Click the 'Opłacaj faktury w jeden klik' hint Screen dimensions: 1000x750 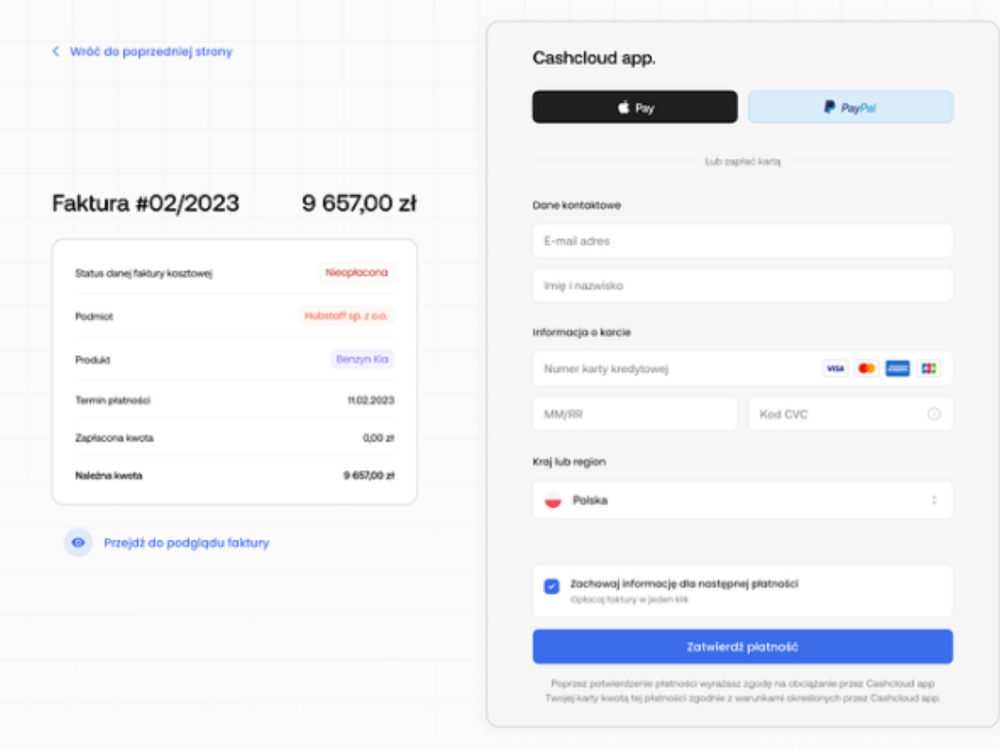(x=629, y=599)
